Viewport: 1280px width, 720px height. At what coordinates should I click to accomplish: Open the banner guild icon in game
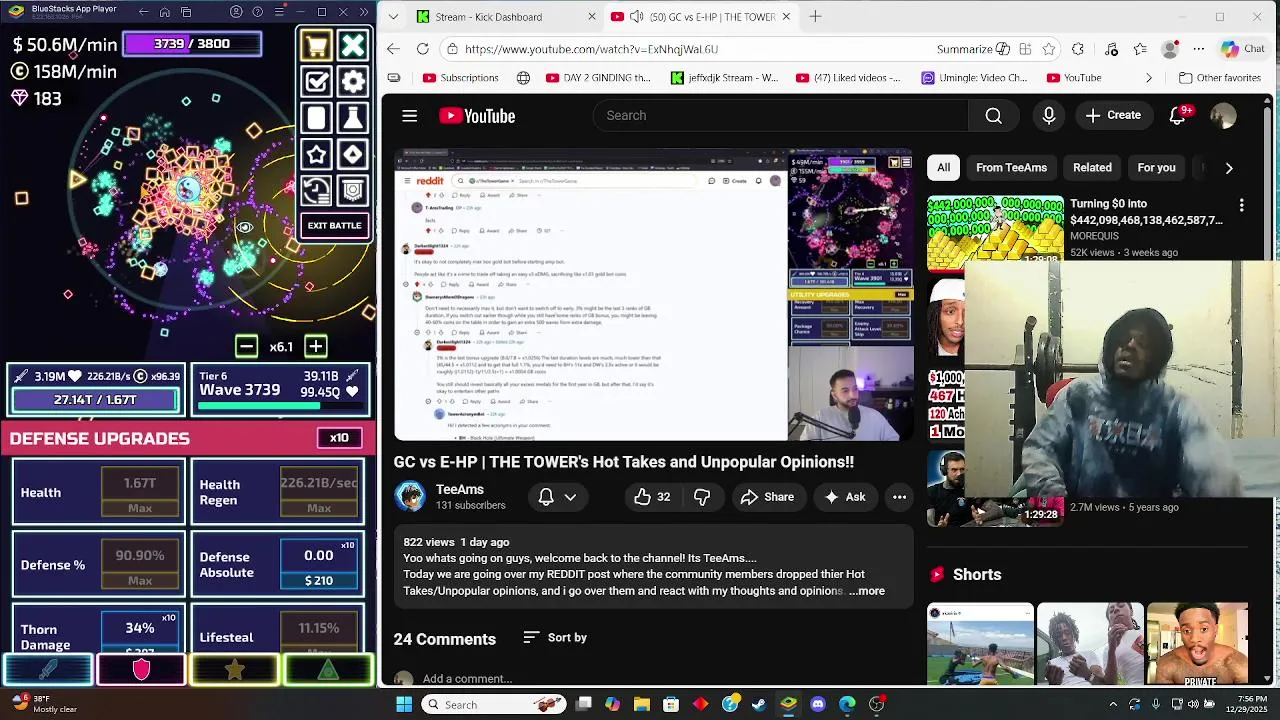[x=353, y=190]
